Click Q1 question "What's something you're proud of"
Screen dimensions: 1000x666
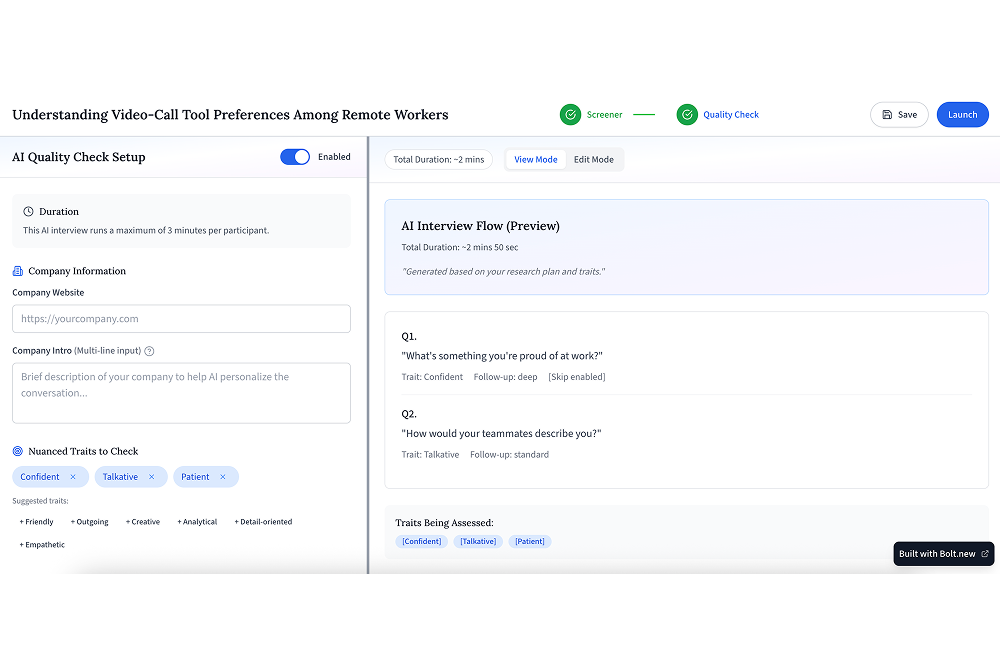[x=502, y=356]
